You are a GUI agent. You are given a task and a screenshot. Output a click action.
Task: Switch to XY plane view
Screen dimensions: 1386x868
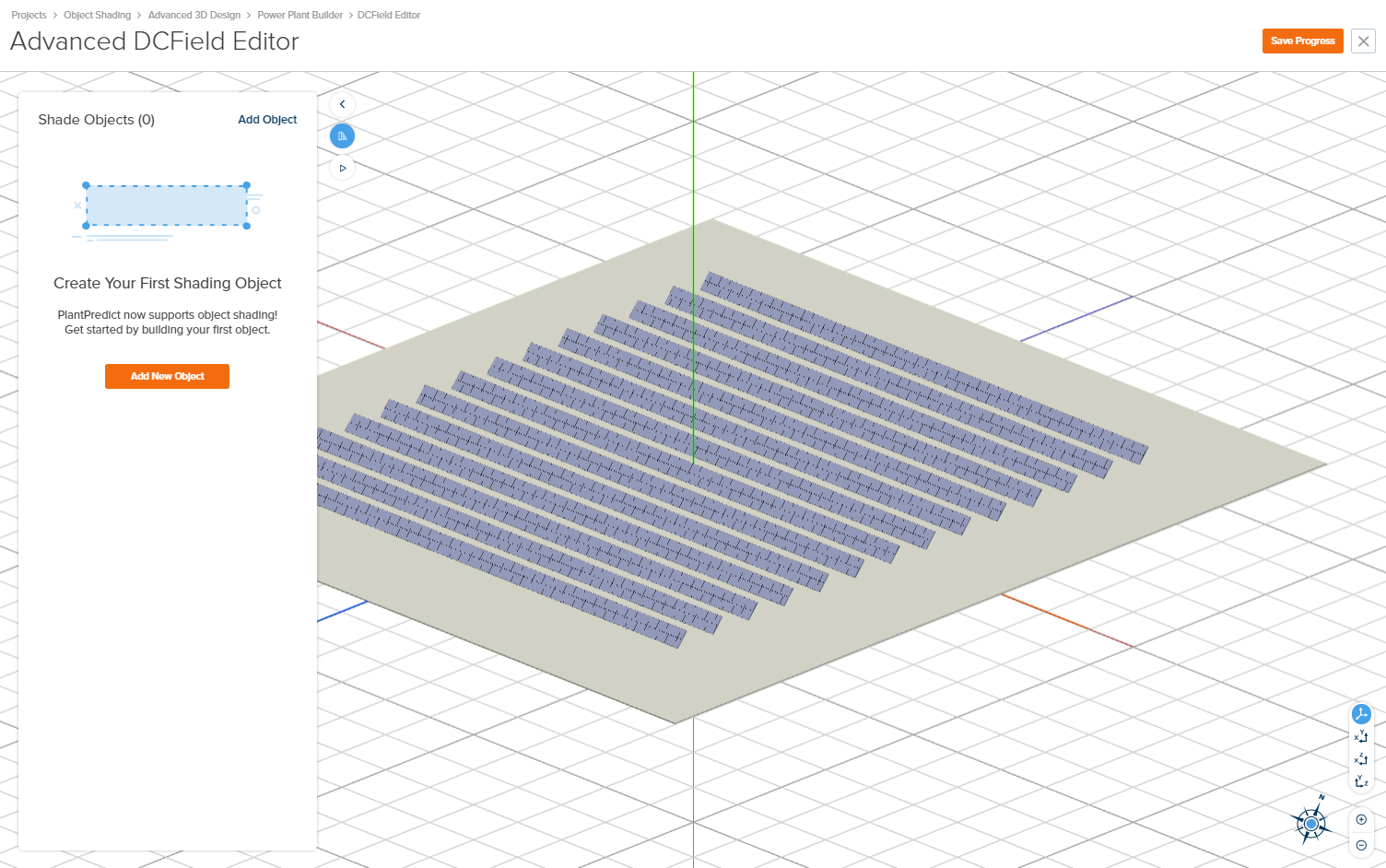tap(1361, 736)
